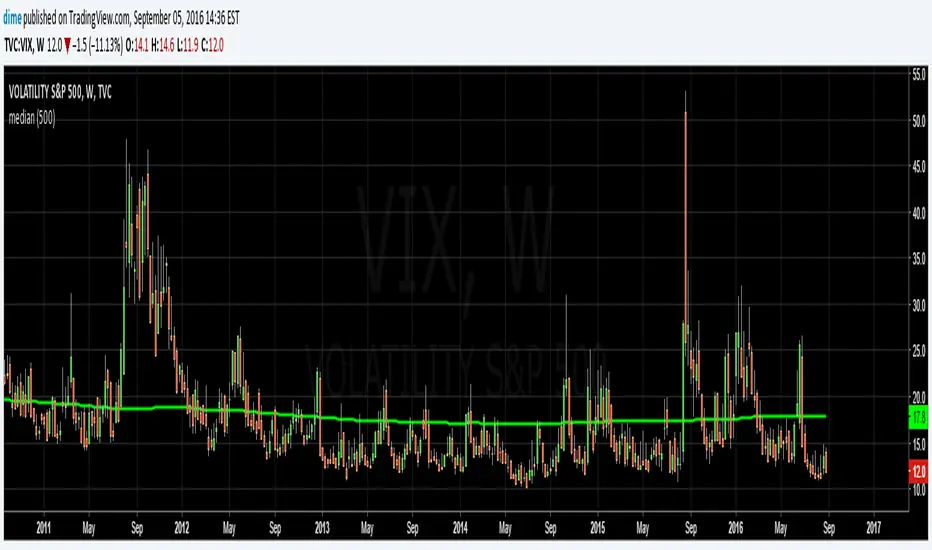Select the median (500) indicator label
Image resolution: width=932 pixels, height=550 pixels.
[32, 118]
